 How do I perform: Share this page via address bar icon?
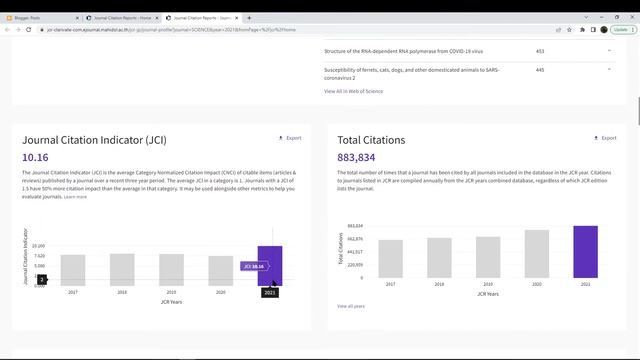coord(558,30)
